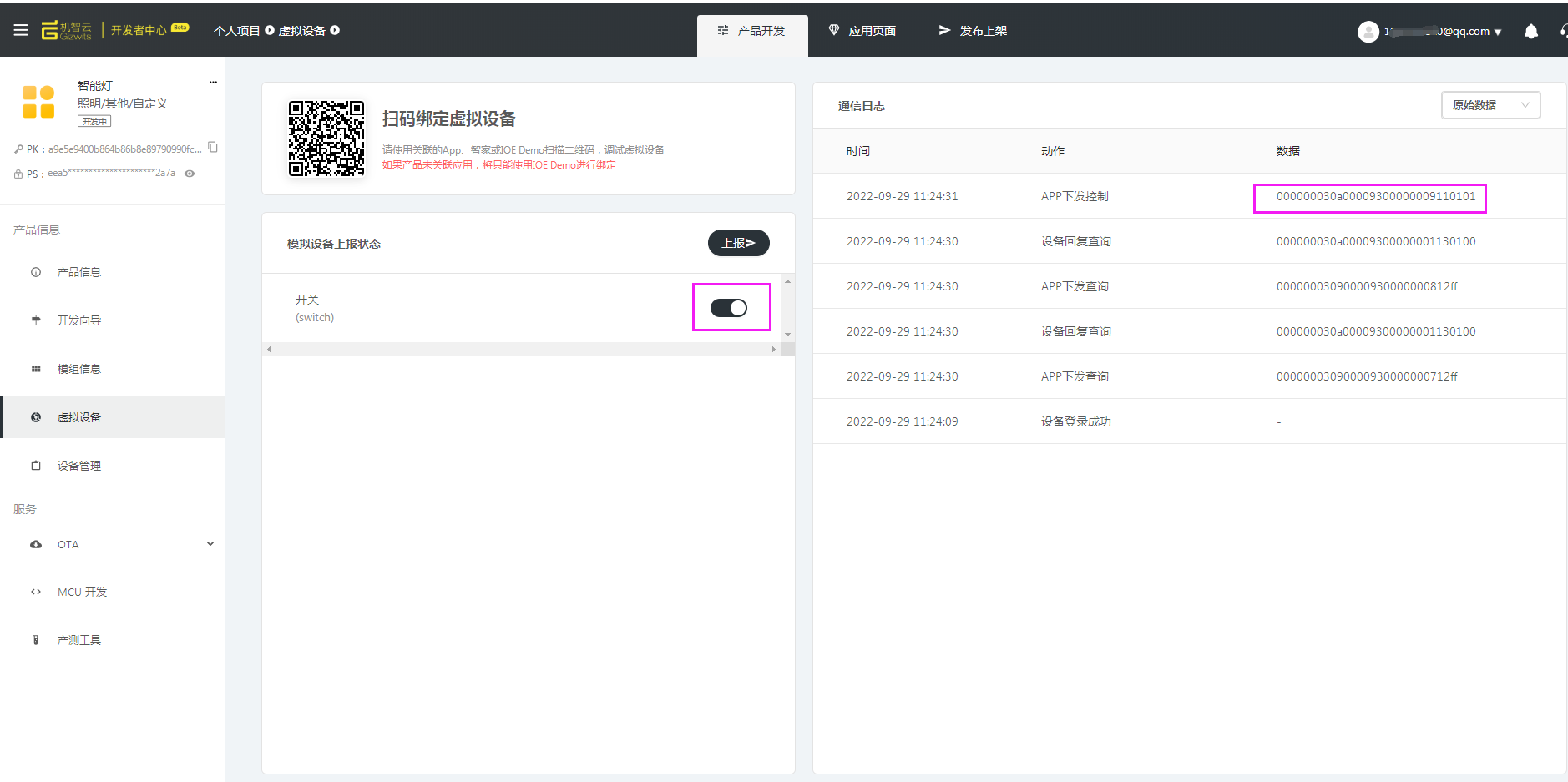The width and height of the screenshot is (1568, 782).
Task: Go to 个人项目 in the breadcrumb
Action: [239, 29]
